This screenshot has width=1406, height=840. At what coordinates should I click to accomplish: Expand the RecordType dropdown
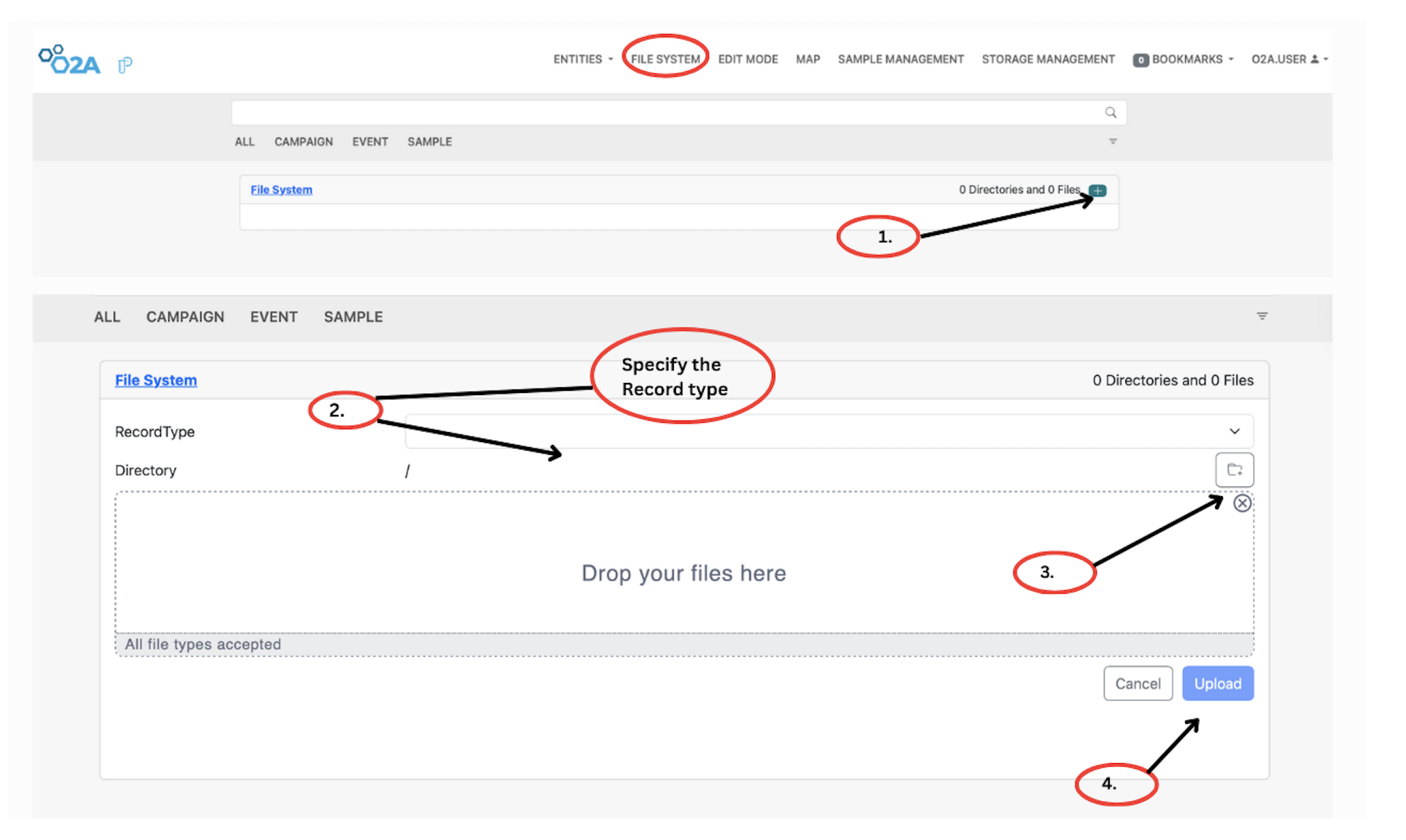click(1234, 431)
